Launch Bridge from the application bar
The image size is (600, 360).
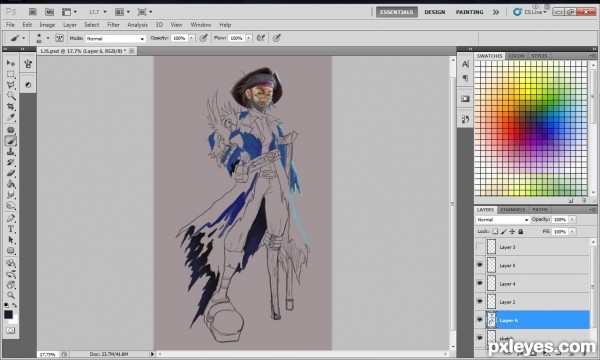[x=33, y=12]
